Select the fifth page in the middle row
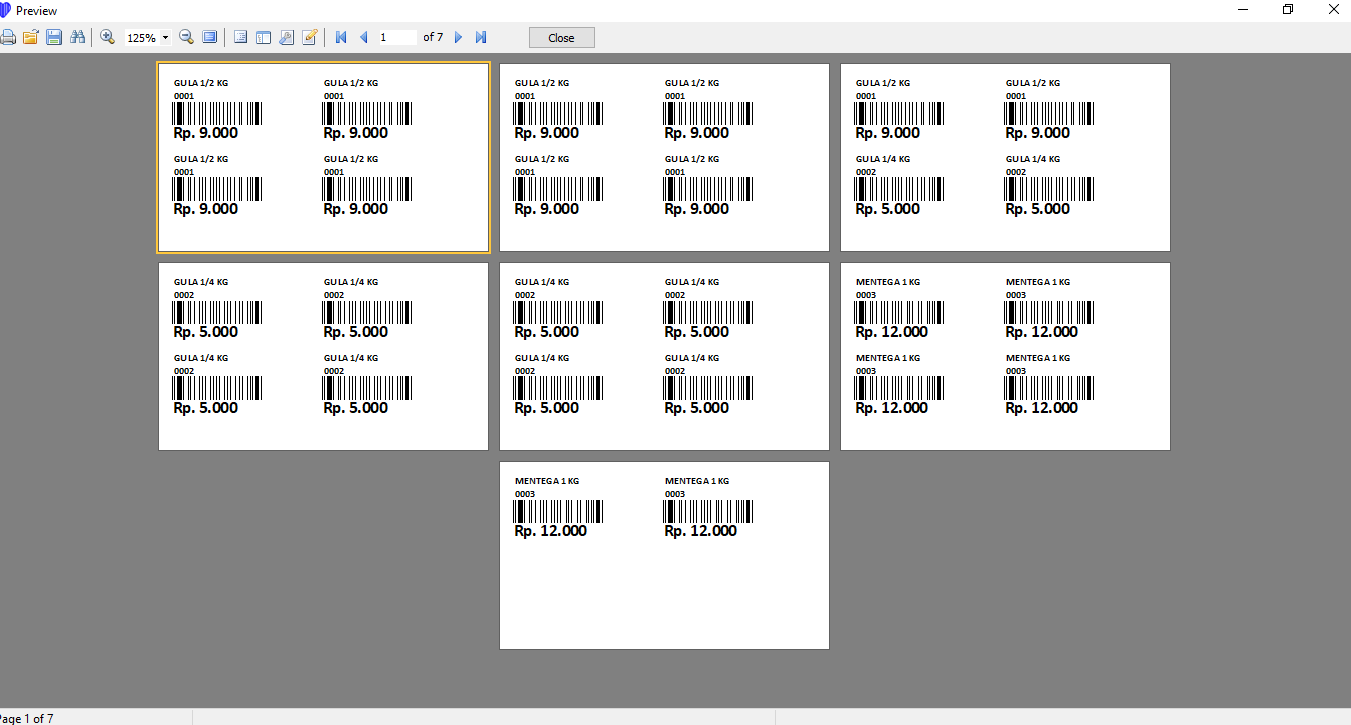The image size is (1351, 725). click(x=664, y=357)
